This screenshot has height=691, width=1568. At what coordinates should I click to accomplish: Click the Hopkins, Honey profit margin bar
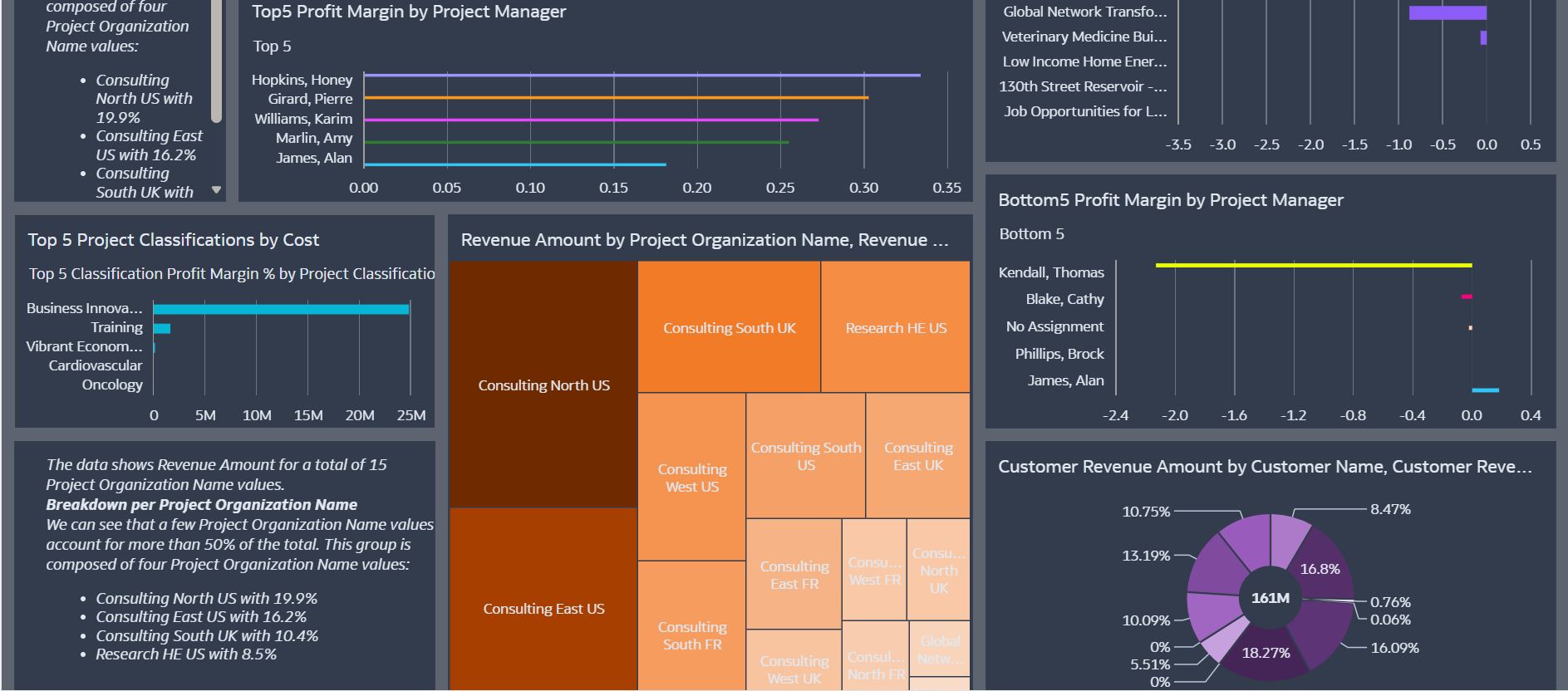click(641, 76)
